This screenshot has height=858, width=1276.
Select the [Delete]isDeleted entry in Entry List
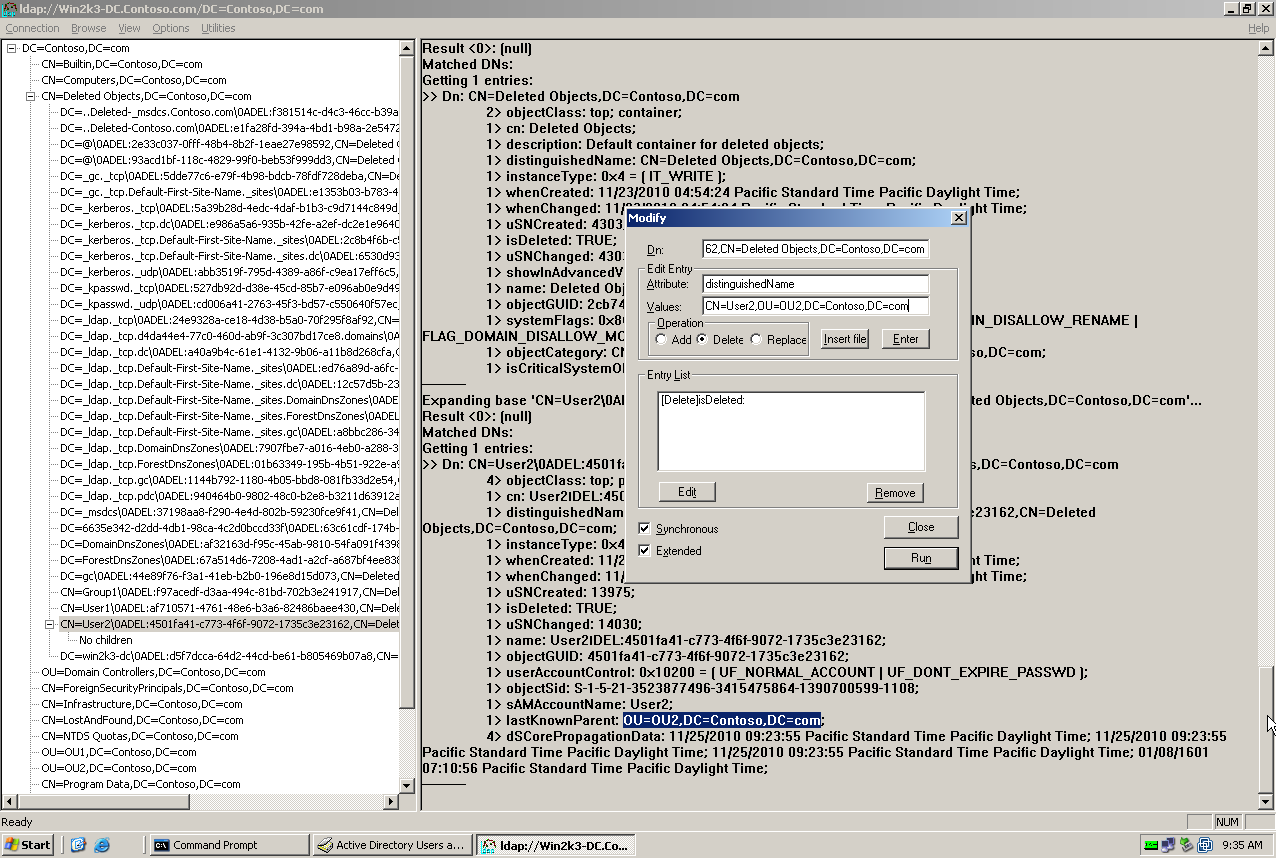coord(703,400)
